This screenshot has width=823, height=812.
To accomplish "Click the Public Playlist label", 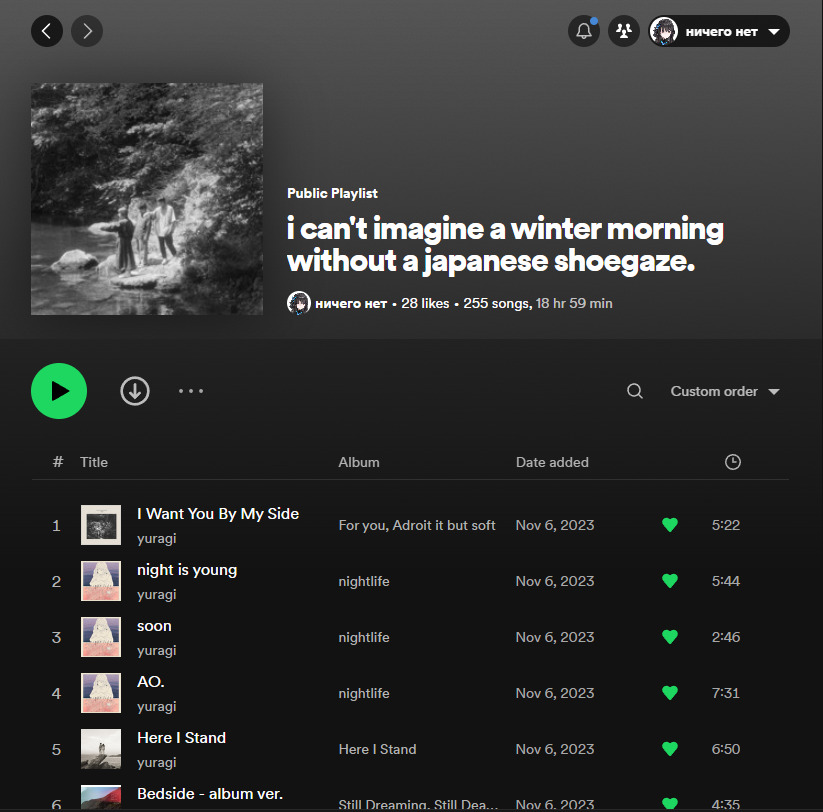I will click(332, 194).
